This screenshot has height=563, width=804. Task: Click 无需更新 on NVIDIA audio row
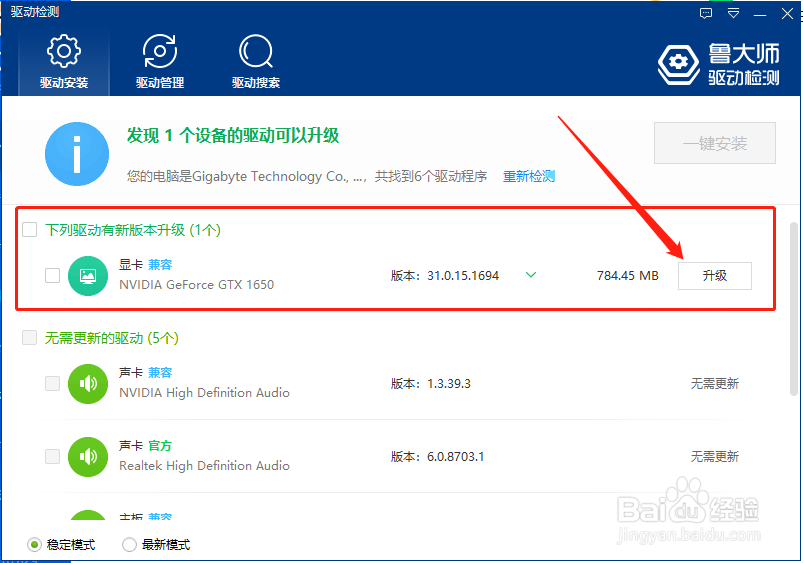point(715,384)
